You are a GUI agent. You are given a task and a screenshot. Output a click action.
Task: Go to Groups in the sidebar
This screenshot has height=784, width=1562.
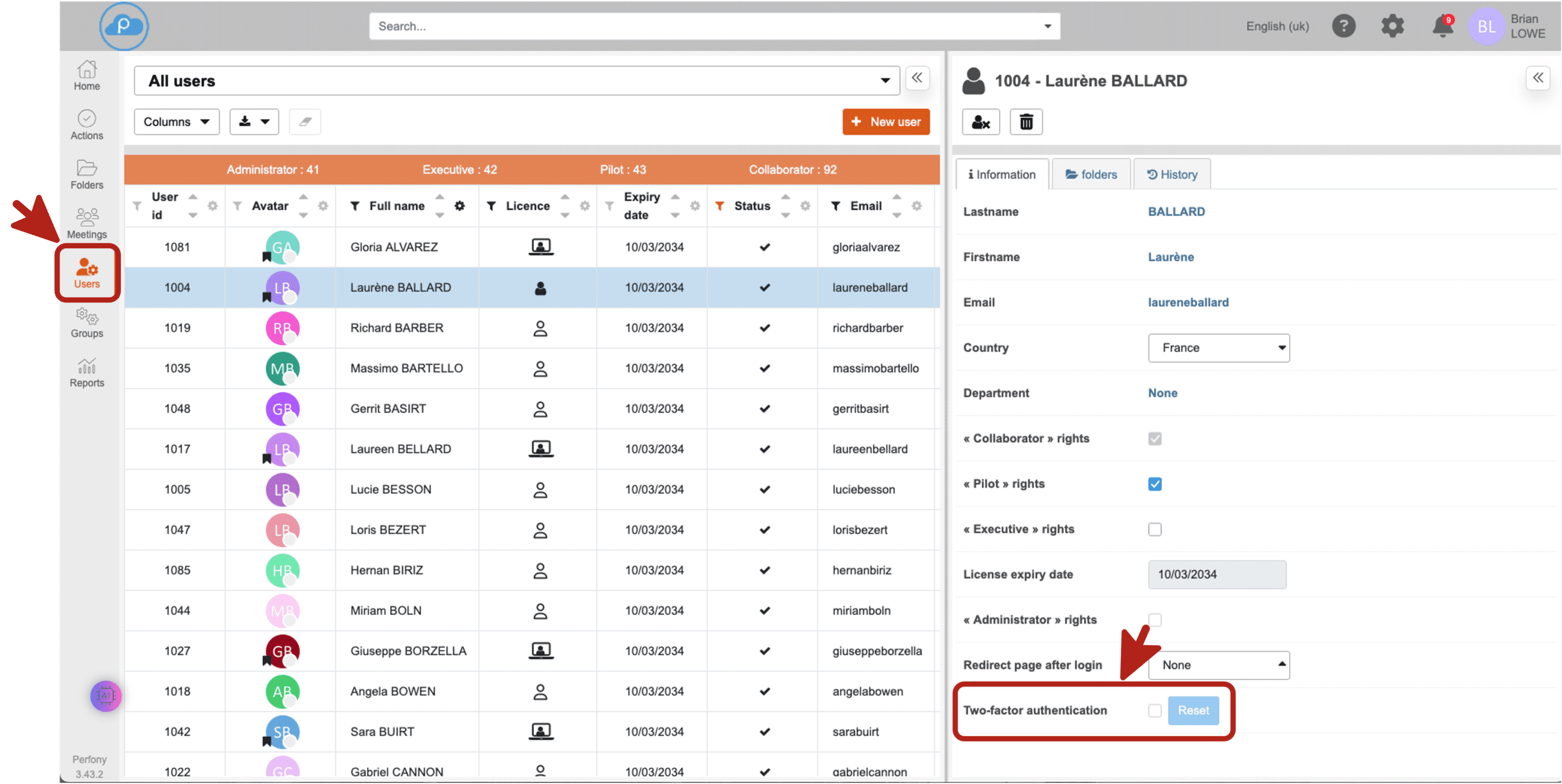[87, 323]
